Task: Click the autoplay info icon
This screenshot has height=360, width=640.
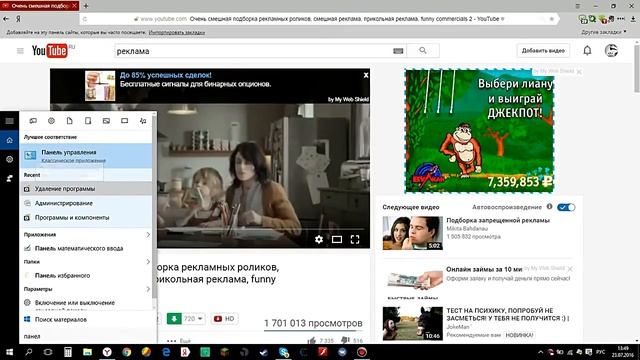Action: pyautogui.click(x=549, y=207)
